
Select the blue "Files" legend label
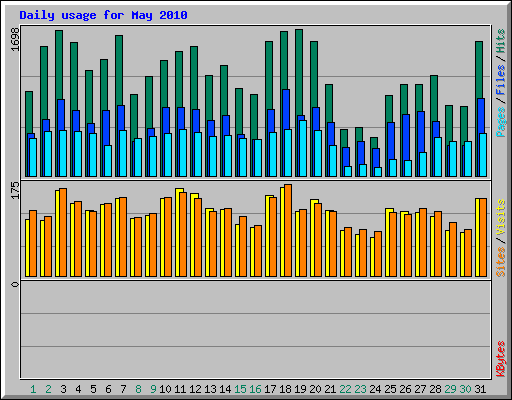[501, 80]
